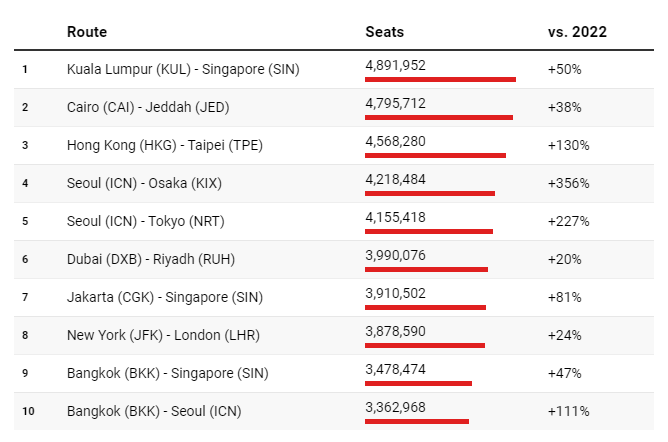Select Seoul (ICN) - Osaka (KIX) route
This screenshot has height=442, width=668.
point(150,183)
